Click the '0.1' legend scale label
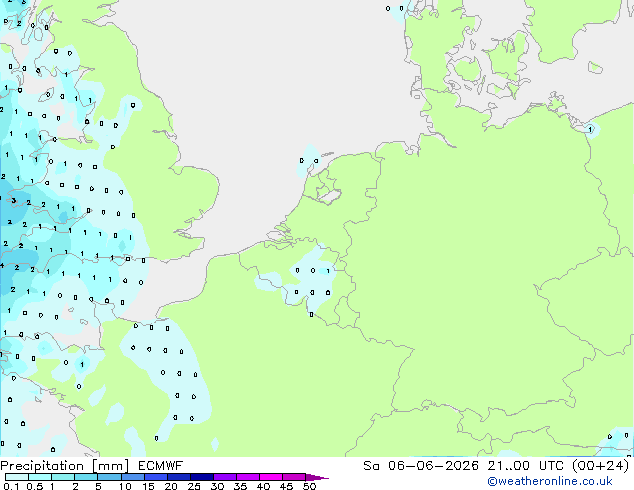Screen dimensions: 634x490 click(11, 486)
